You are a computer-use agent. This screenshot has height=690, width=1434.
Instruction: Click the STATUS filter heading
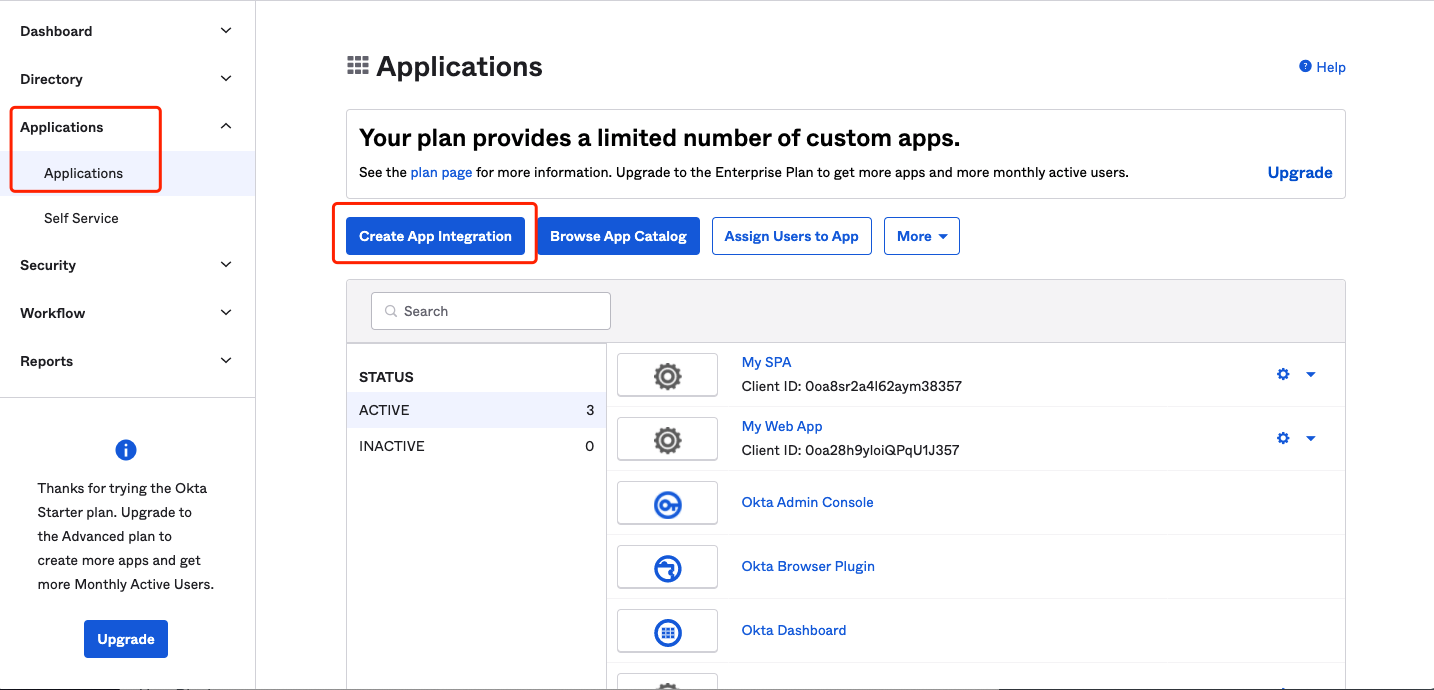(386, 377)
